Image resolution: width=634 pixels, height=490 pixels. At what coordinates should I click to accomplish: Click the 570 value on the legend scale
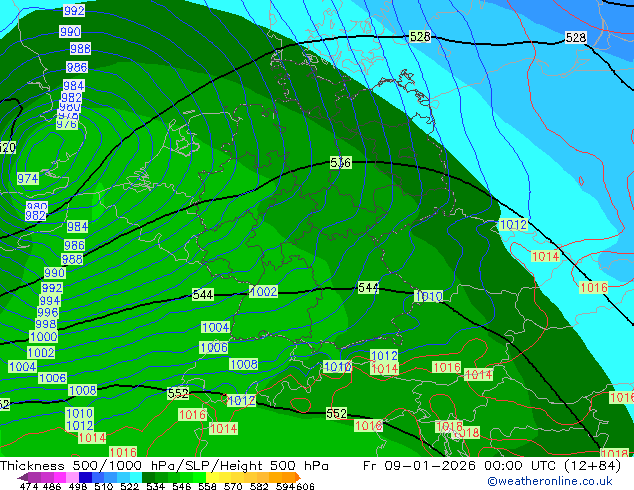pos(233,486)
